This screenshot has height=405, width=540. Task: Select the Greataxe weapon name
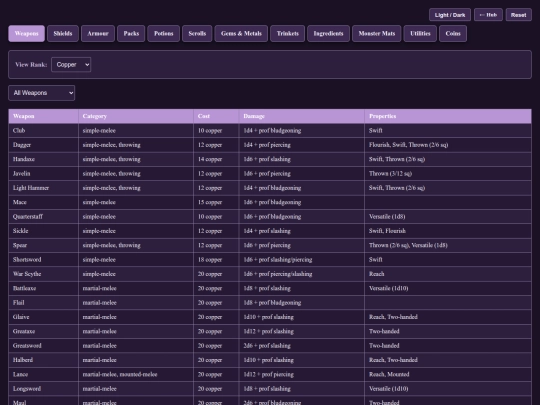click(x=24, y=331)
